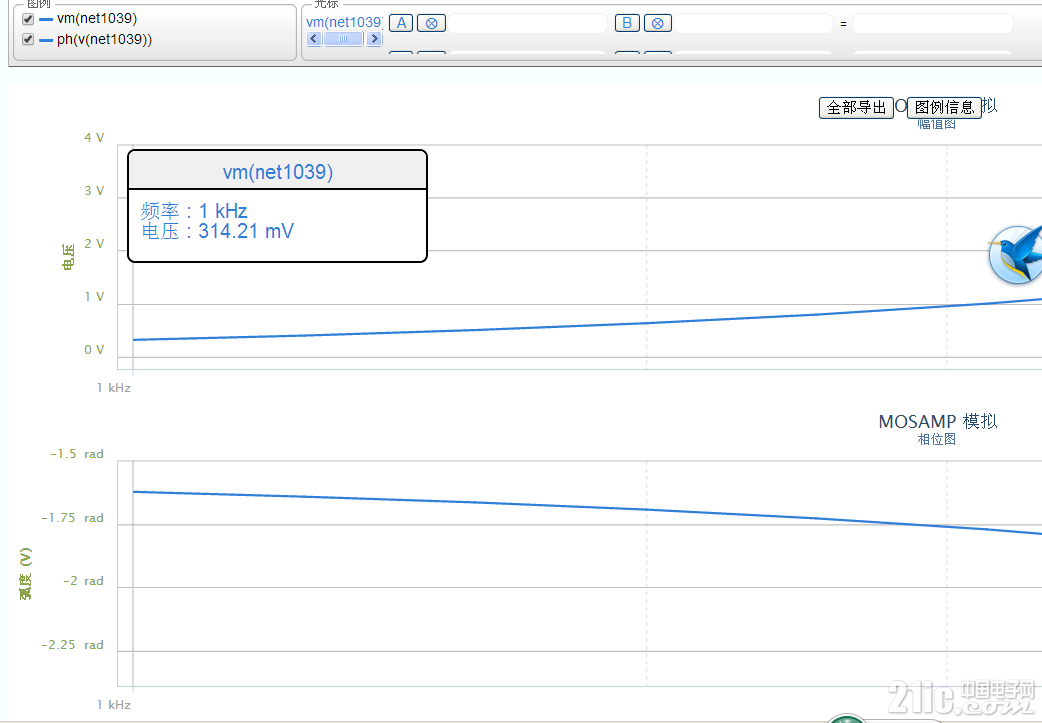Viewport: 1042px width, 723px height.
Task: Click the 相位图 subtitle
Action: (x=936, y=439)
